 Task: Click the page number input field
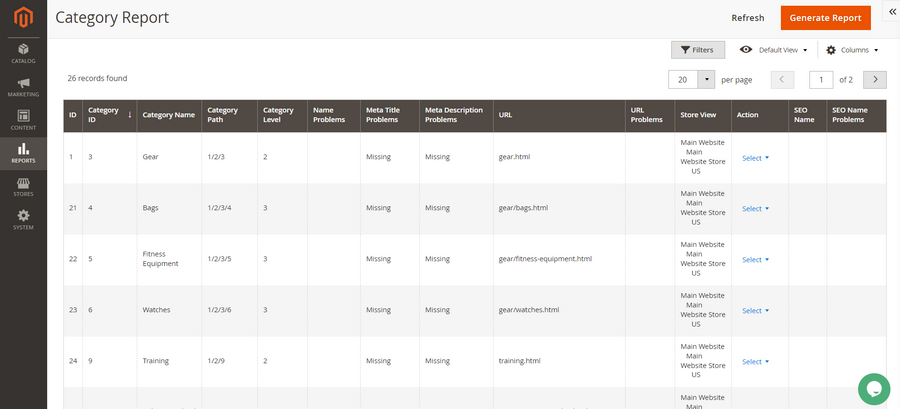tap(821, 79)
